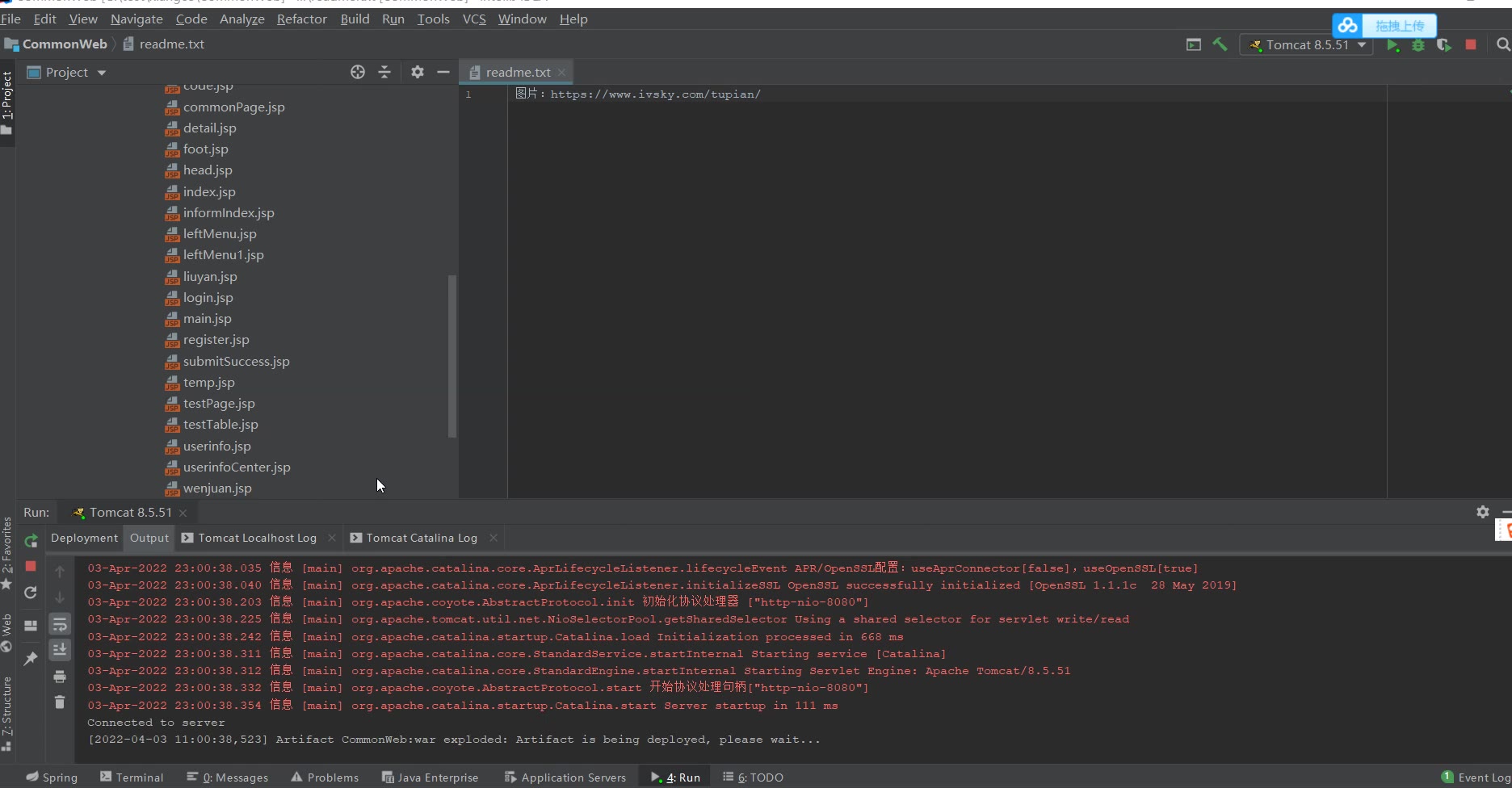This screenshot has width=1512, height=788.
Task: Run the Tomcat configuration with green play icon
Action: [x=1392, y=45]
